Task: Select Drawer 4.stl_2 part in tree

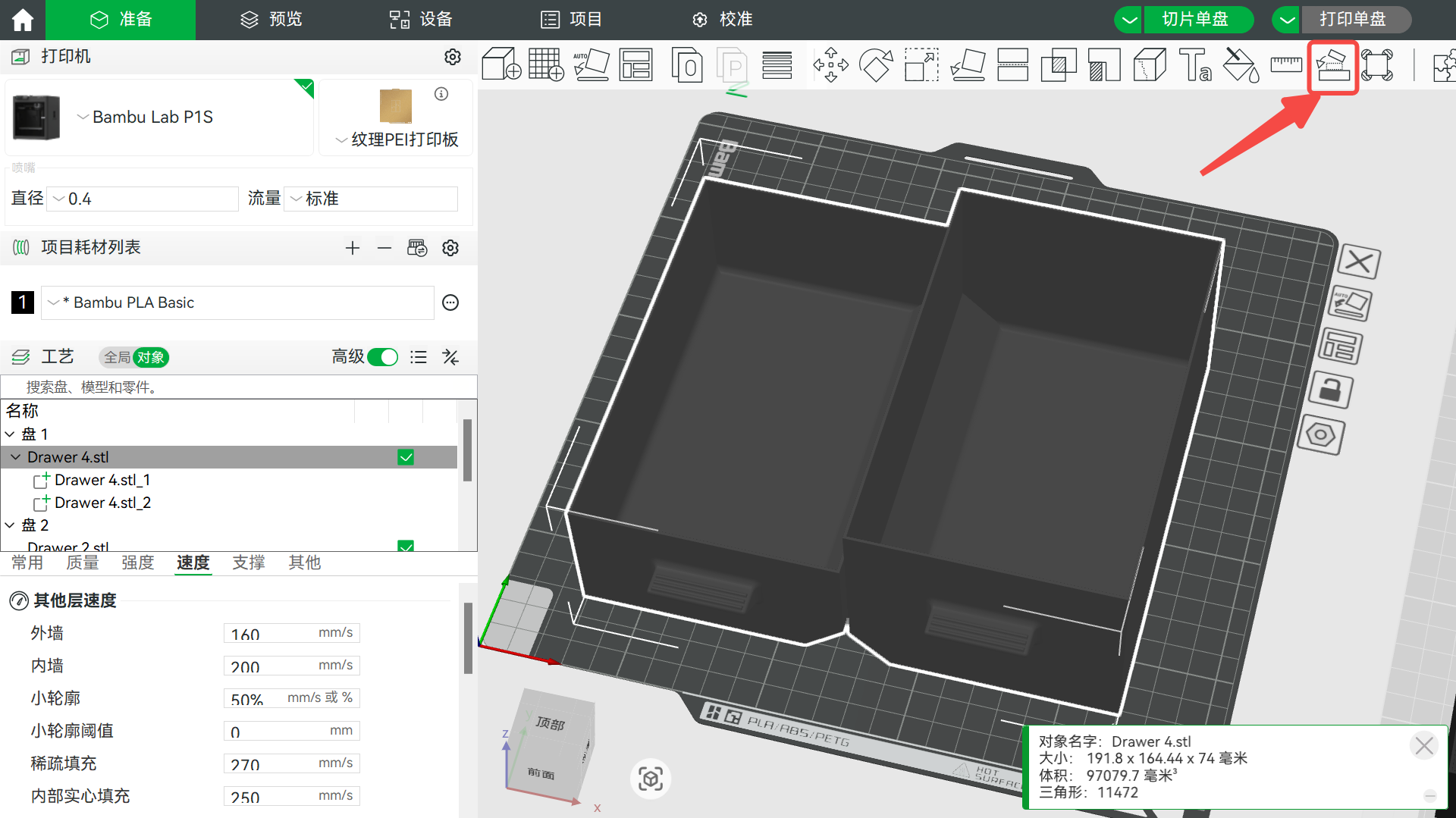Action: (x=102, y=503)
